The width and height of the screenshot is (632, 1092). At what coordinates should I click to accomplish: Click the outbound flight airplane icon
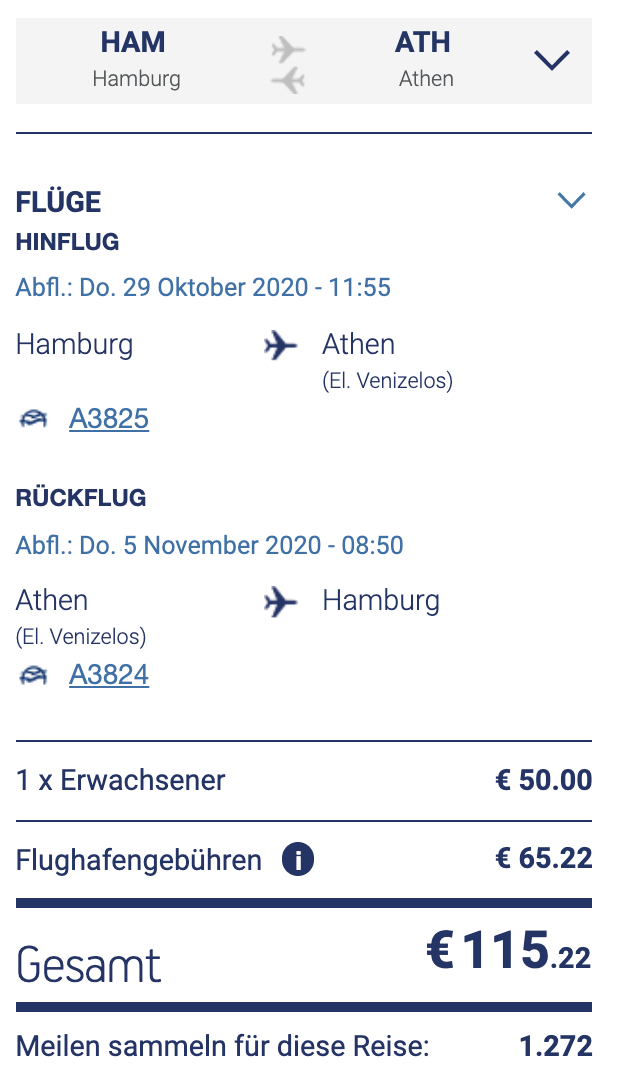coord(281,345)
